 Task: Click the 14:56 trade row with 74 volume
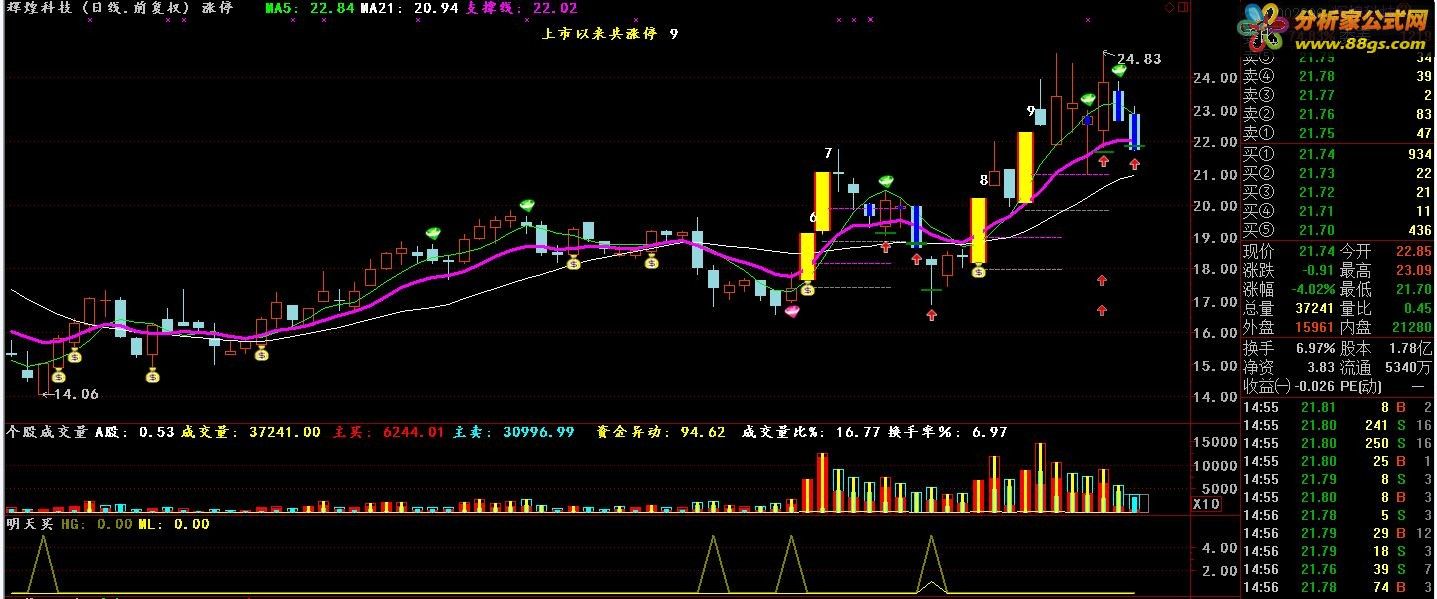pyautogui.click(x=1337, y=587)
